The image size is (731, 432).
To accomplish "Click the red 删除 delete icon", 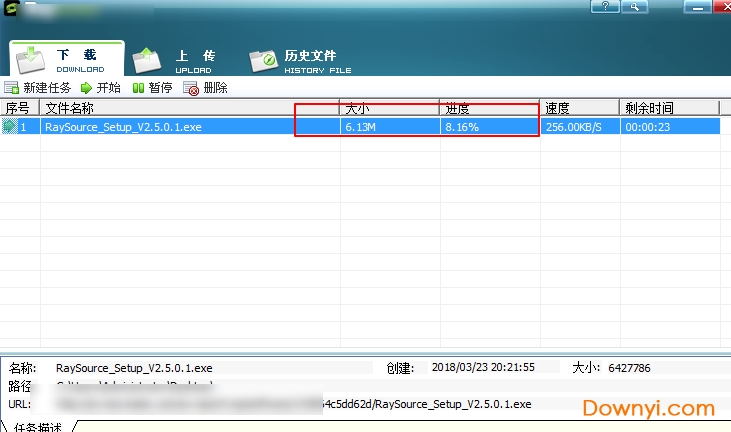I will tap(191, 88).
